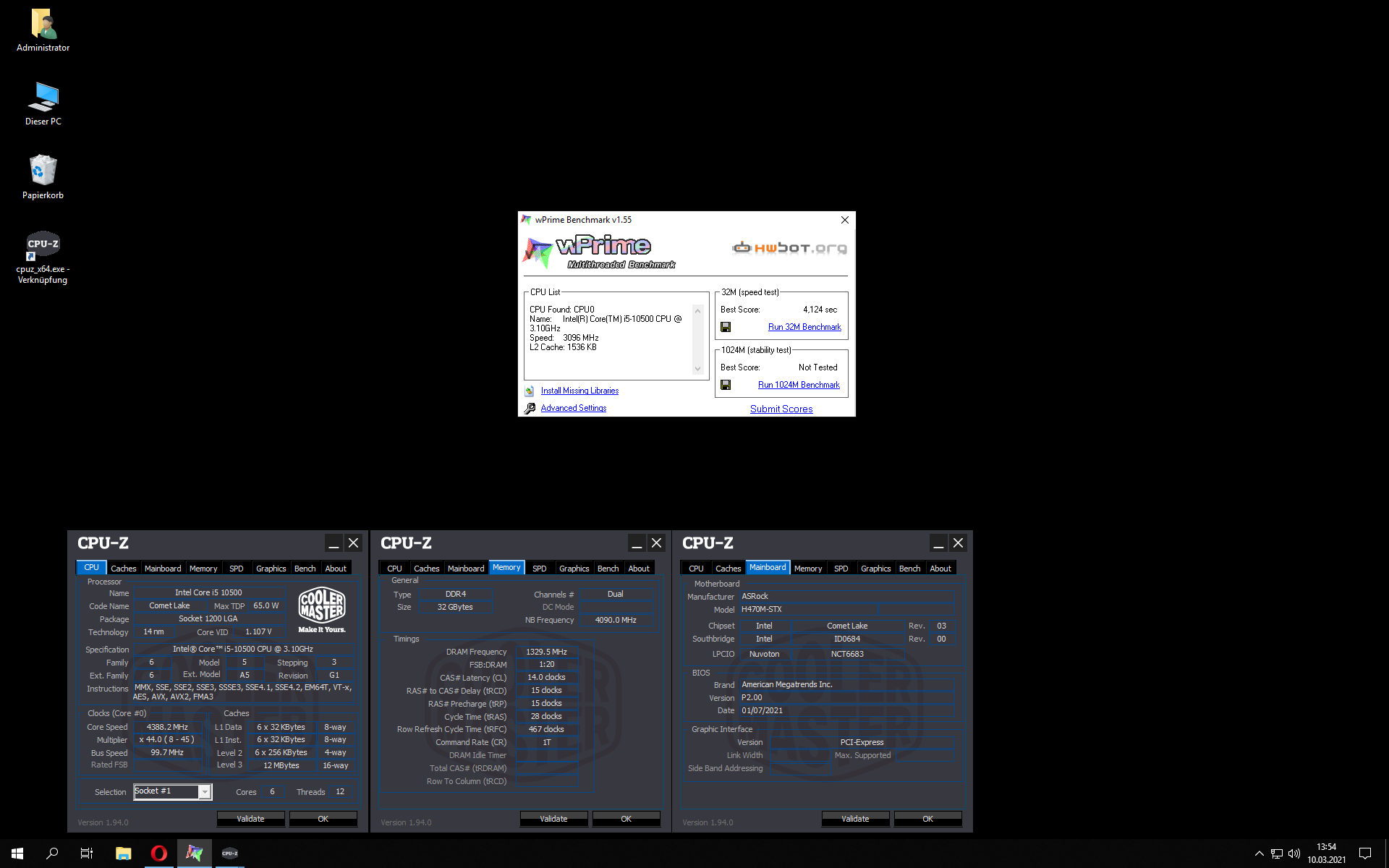Viewport: 1389px width, 868px height.
Task: Click Run 32M Benchmark link
Action: pos(804,327)
